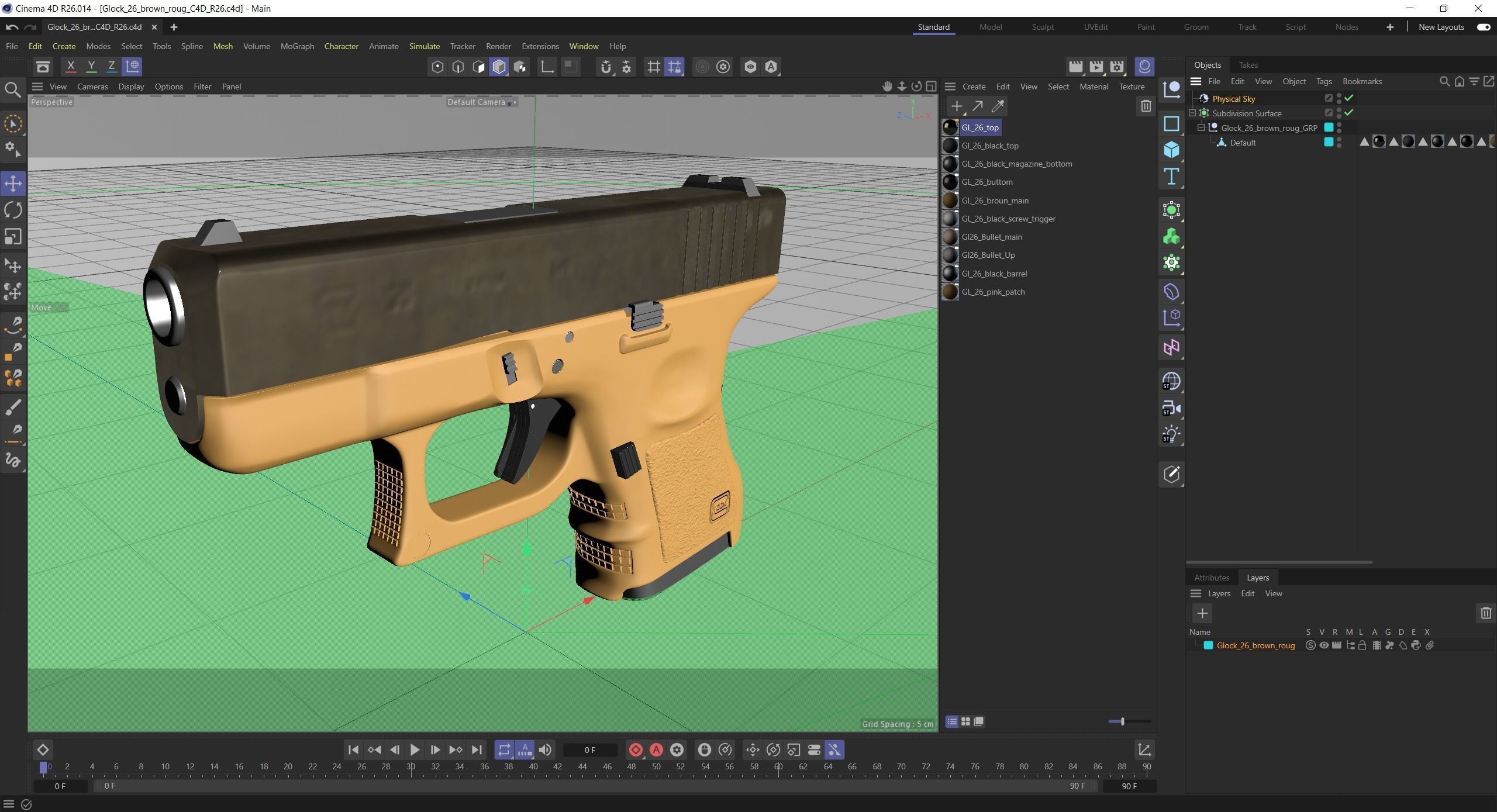
Task: Open the MoGraph menu
Action: coord(297,46)
